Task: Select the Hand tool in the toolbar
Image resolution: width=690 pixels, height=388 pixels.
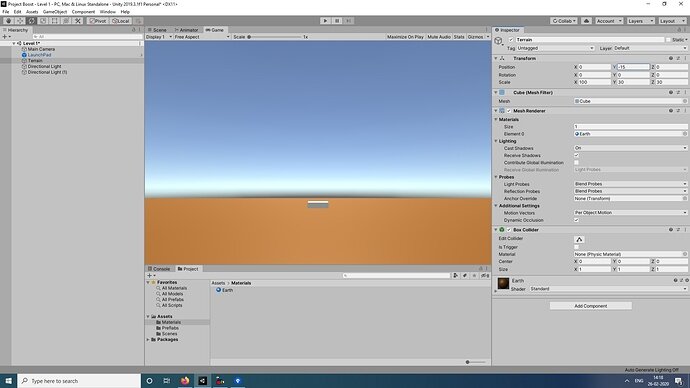Action: pos(8,21)
